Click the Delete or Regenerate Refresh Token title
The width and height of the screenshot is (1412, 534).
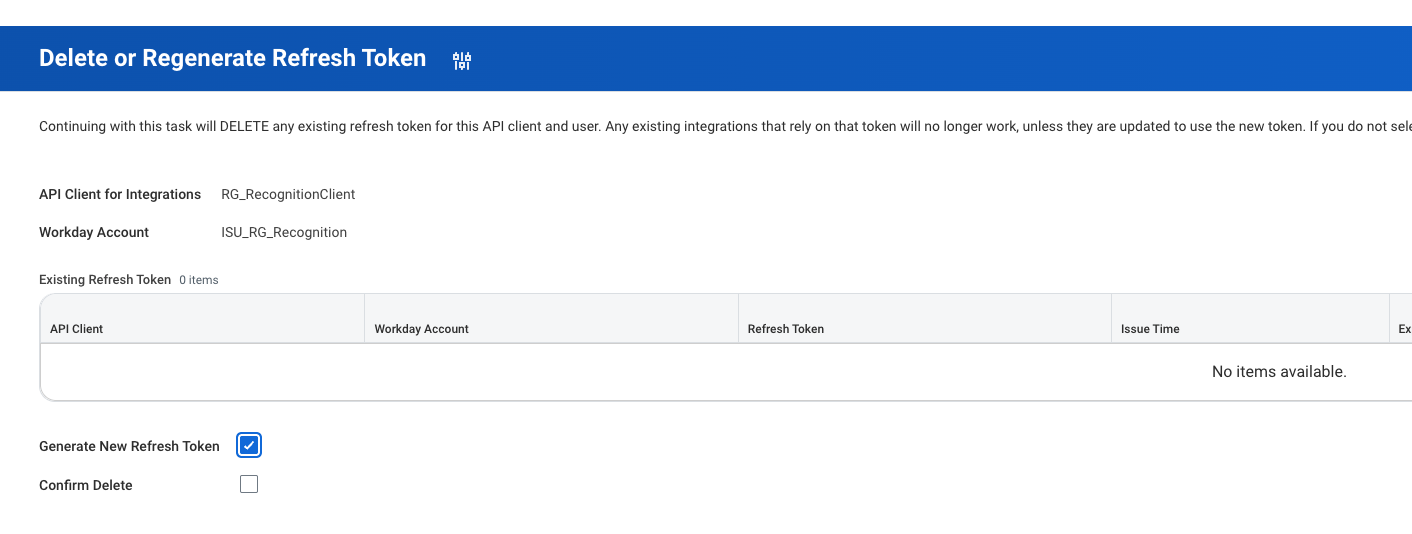232,58
